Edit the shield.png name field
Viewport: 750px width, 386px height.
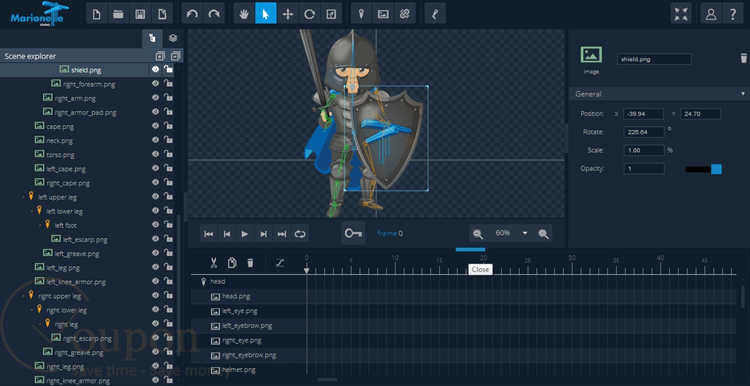[x=654, y=59]
